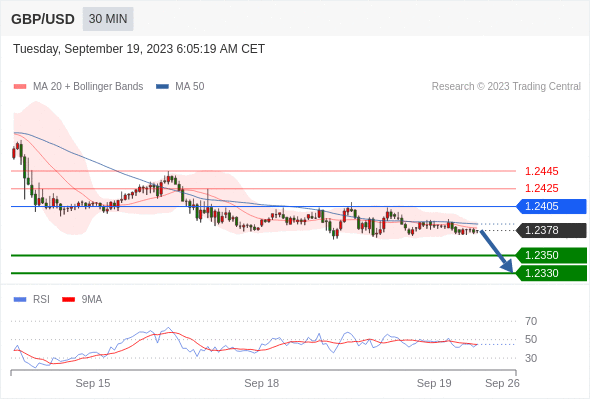Select the green 1.2330 support tag

coord(552,273)
